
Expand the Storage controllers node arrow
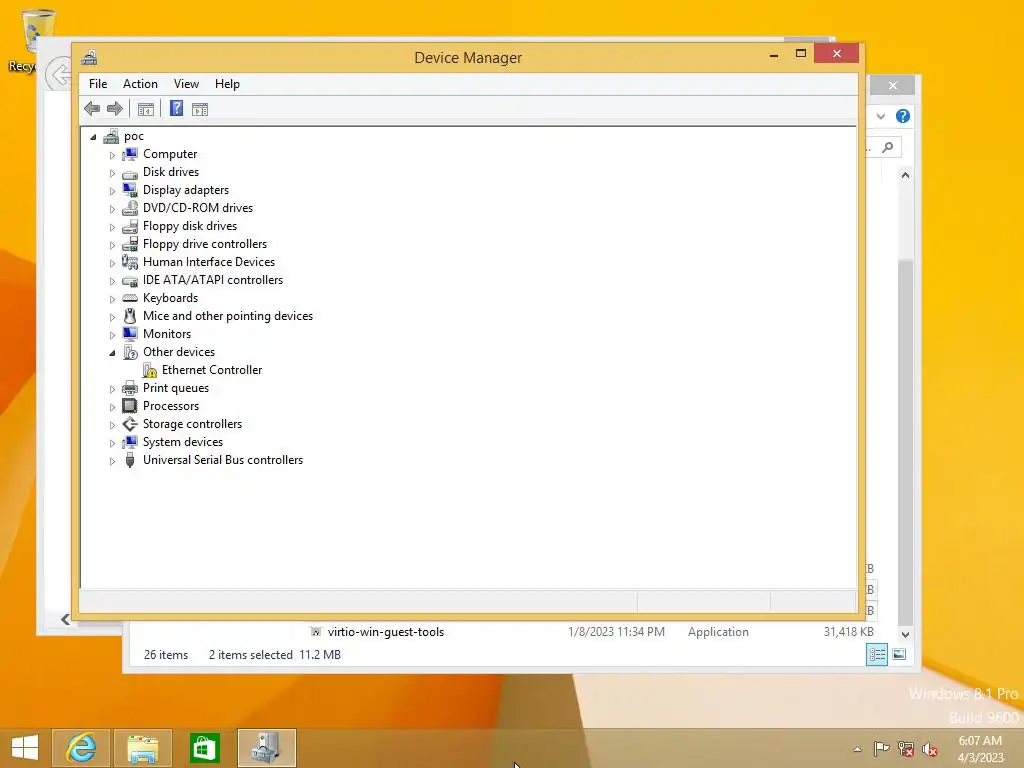pos(112,425)
